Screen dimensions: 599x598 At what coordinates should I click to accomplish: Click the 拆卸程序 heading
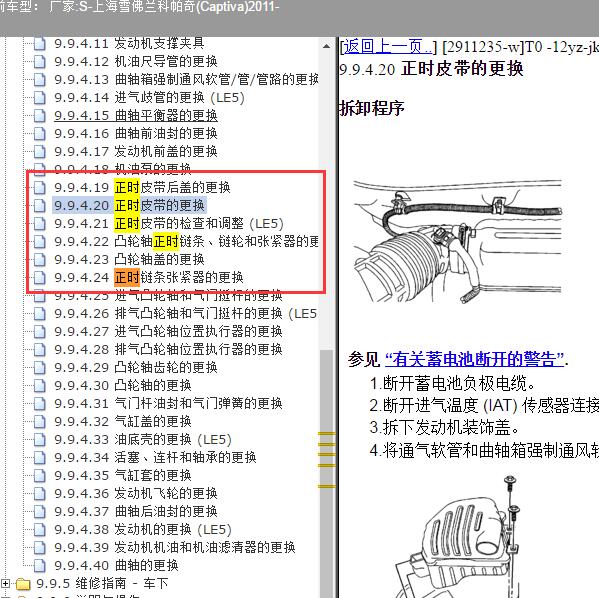coord(372,109)
